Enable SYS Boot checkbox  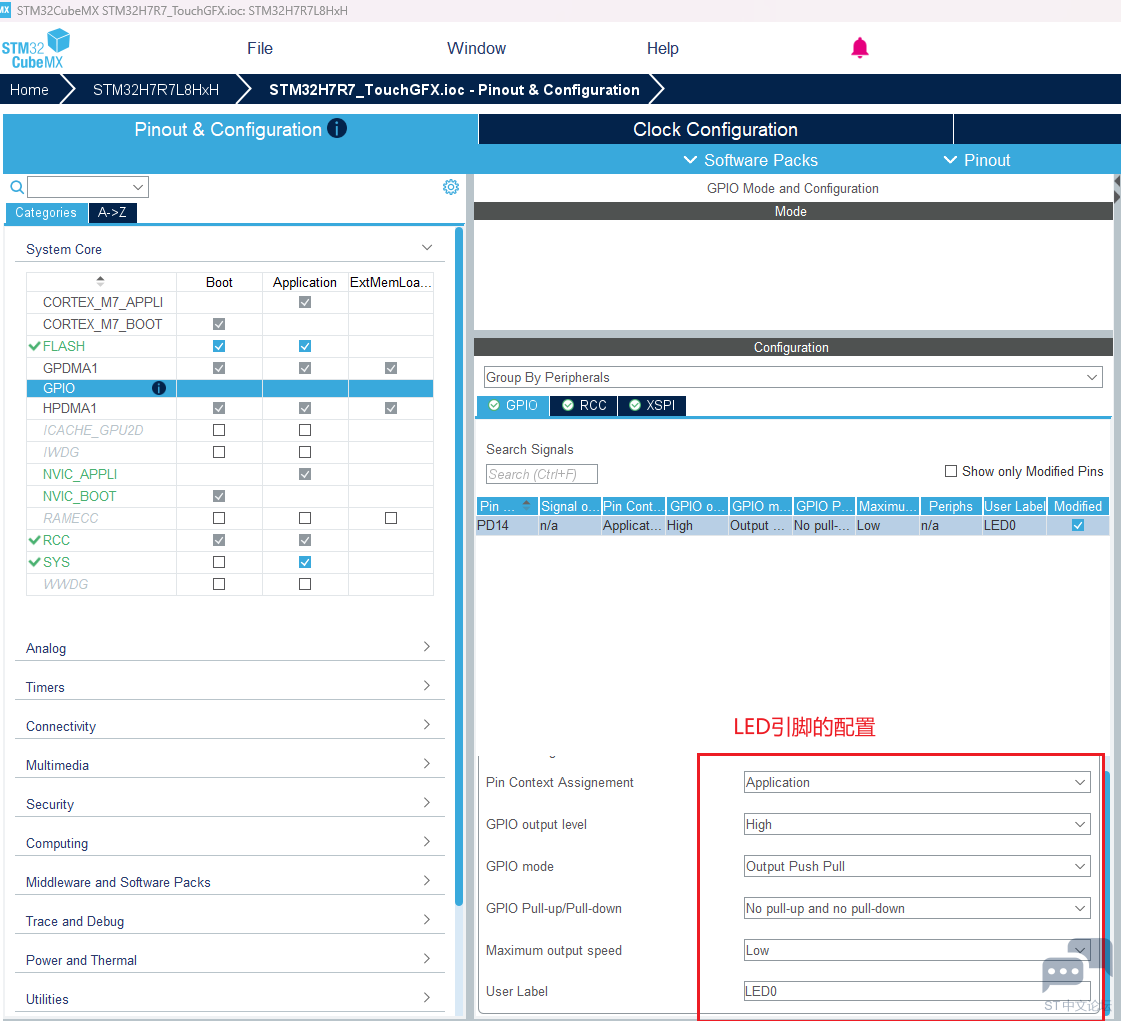pyautogui.click(x=219, y=562)
